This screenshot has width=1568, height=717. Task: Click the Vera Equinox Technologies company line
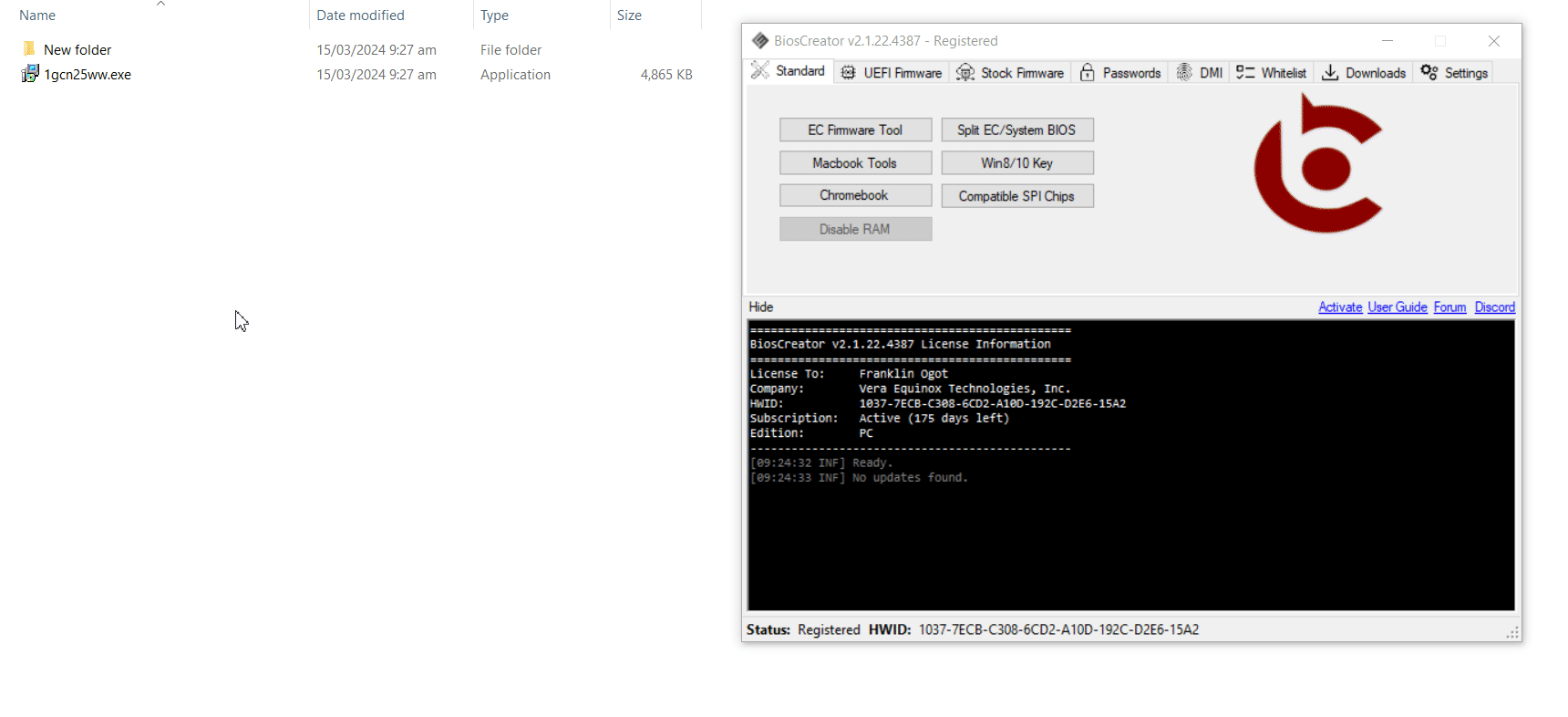click(910, 388)
